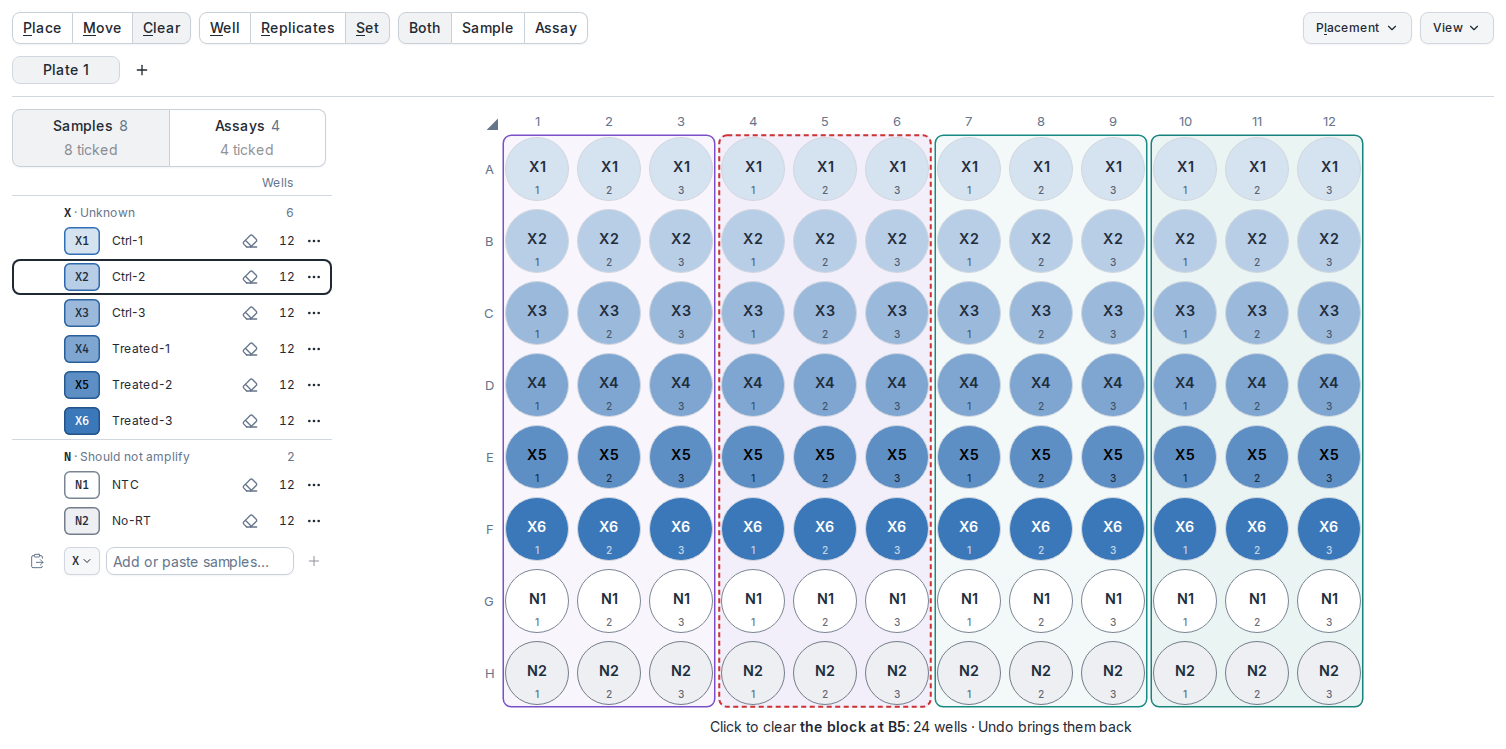Click well B5 containing X2
This screenshot has width=1506, height=749.
click(x=825, y=241)
